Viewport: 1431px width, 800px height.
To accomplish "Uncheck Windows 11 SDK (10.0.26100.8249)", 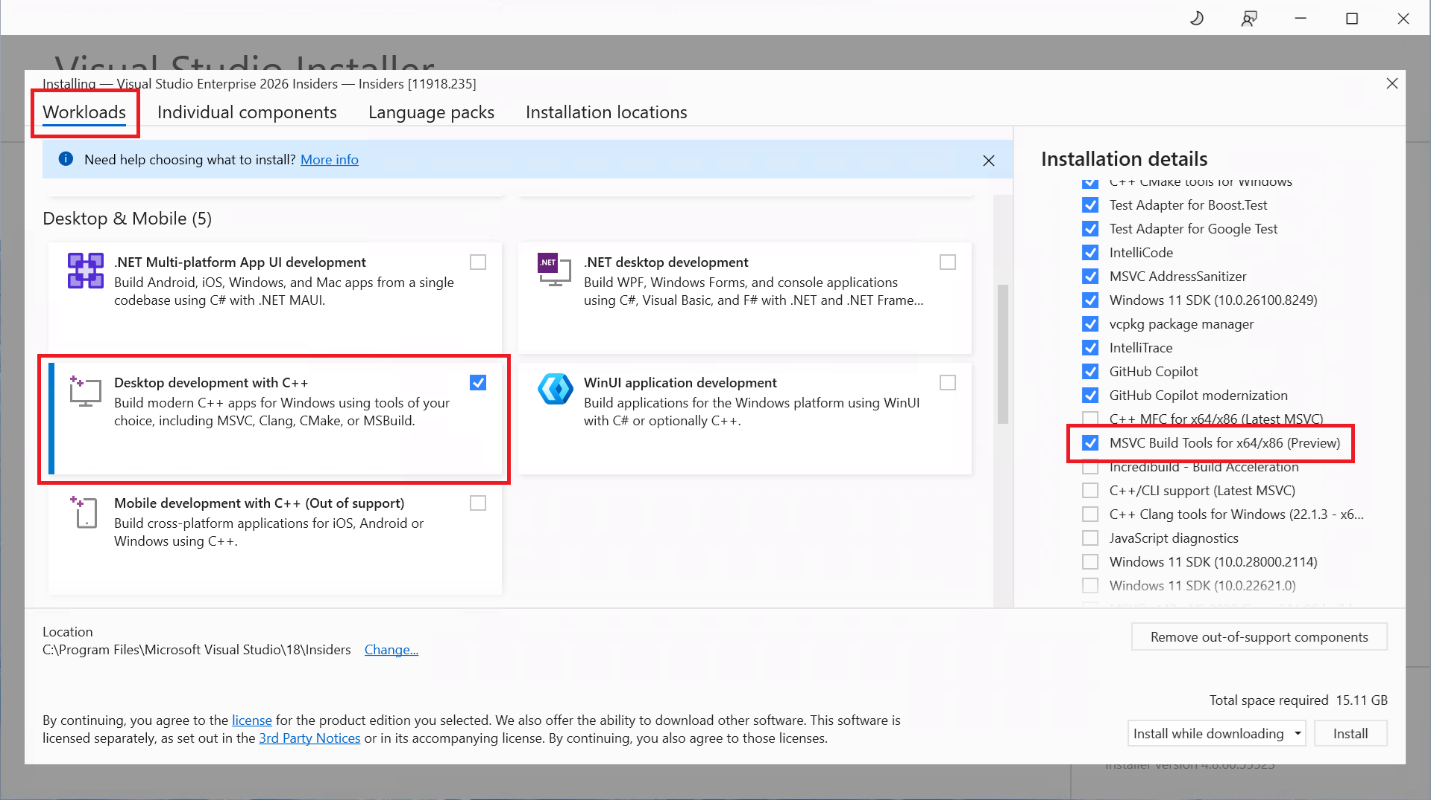I will pyautogui.click(x=1090, y=300).
